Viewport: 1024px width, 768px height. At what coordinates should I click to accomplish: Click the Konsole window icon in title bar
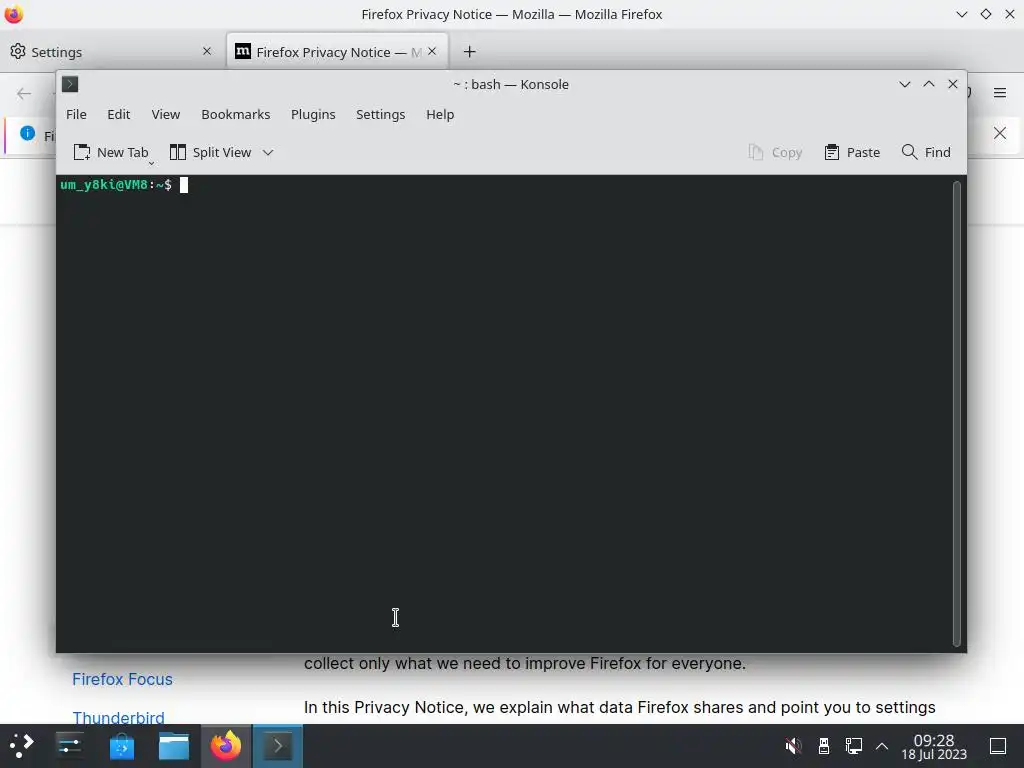(x=70, y=84)
